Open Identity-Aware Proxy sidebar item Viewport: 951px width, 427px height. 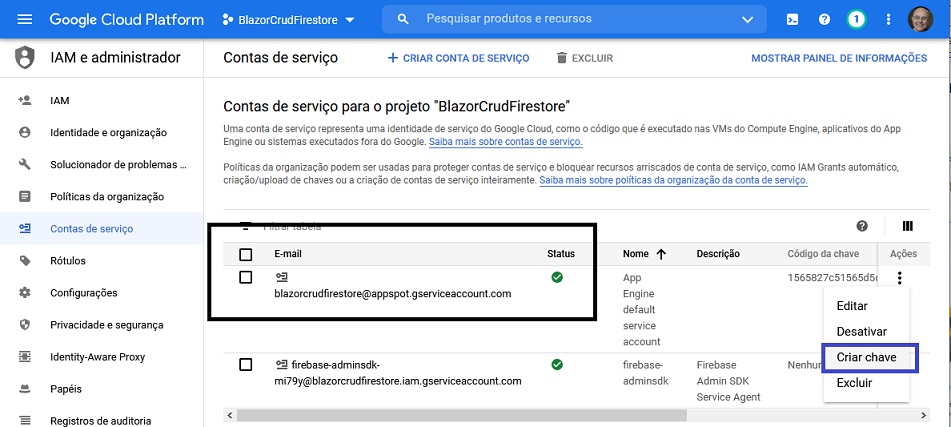[98, 357]
